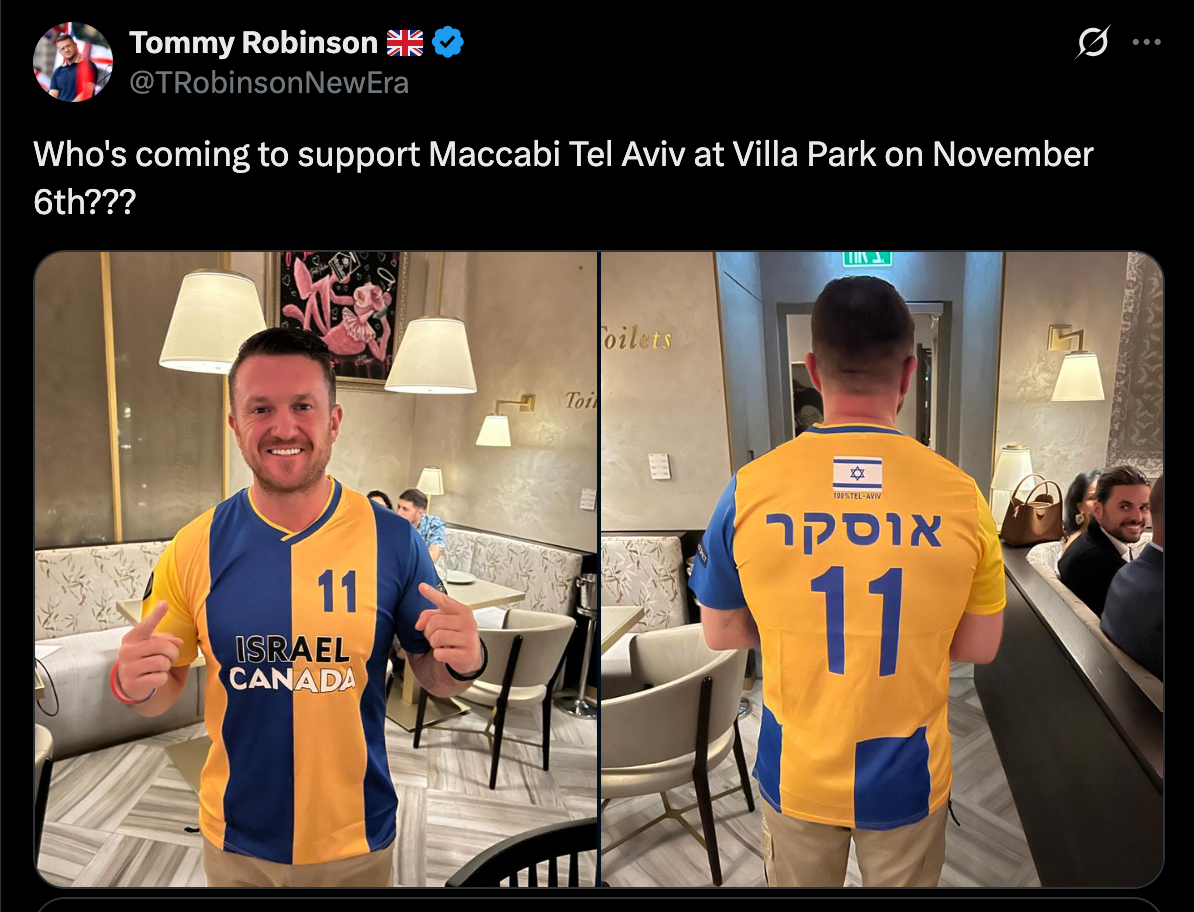The image size is (1194, 912).
Task: Click the tweet text mentioning Villa Park
Action: (563, 177)
